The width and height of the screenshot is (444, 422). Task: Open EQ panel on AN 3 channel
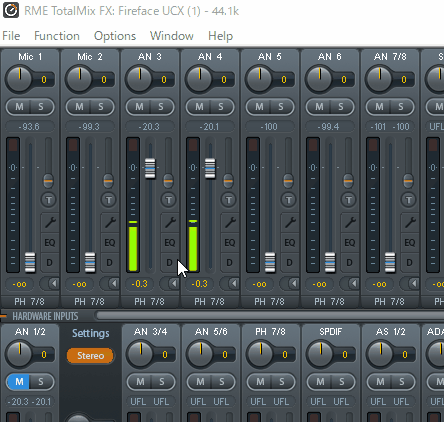point(170,242)
